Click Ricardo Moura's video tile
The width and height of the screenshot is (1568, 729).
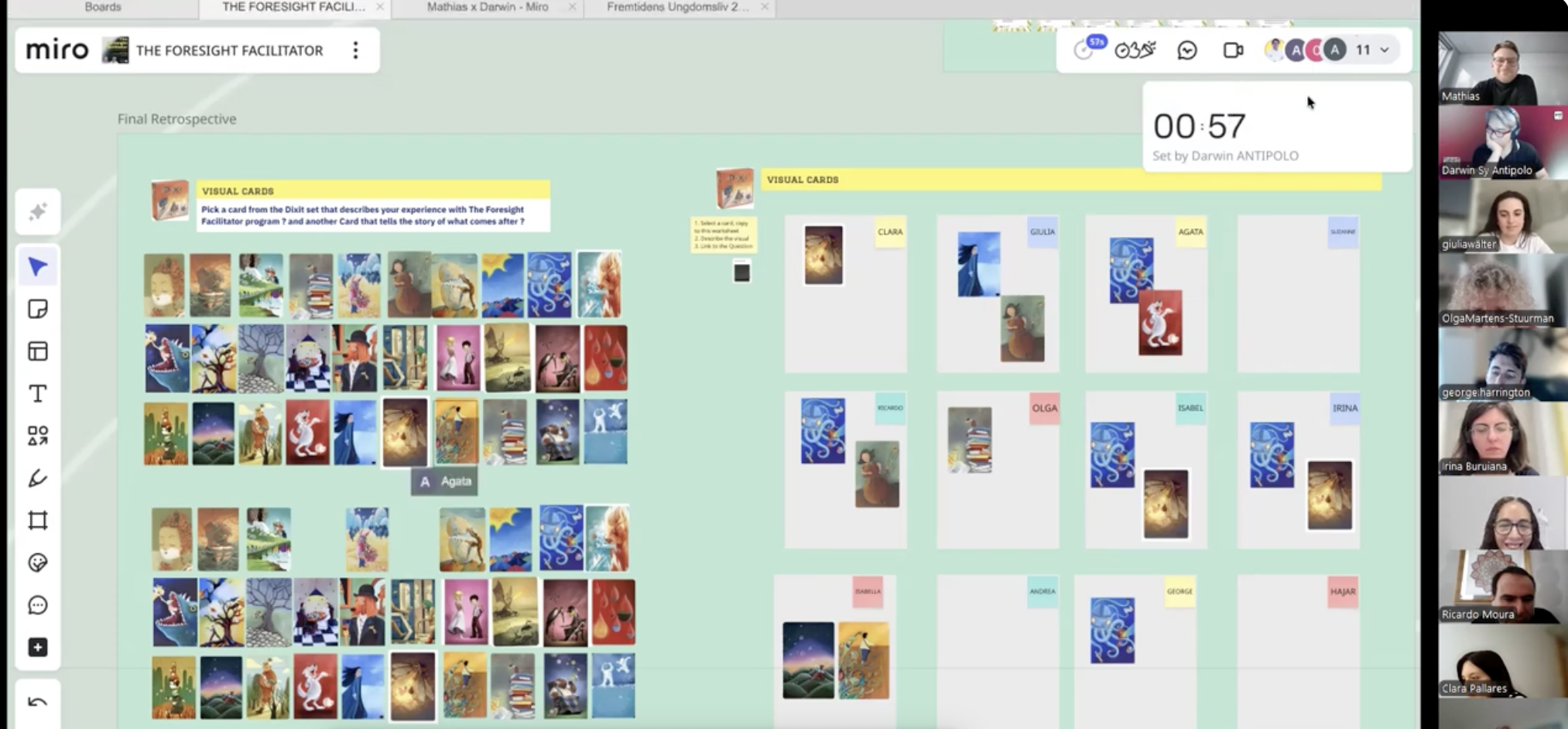pyautogui.click(x=1502, y=587)
